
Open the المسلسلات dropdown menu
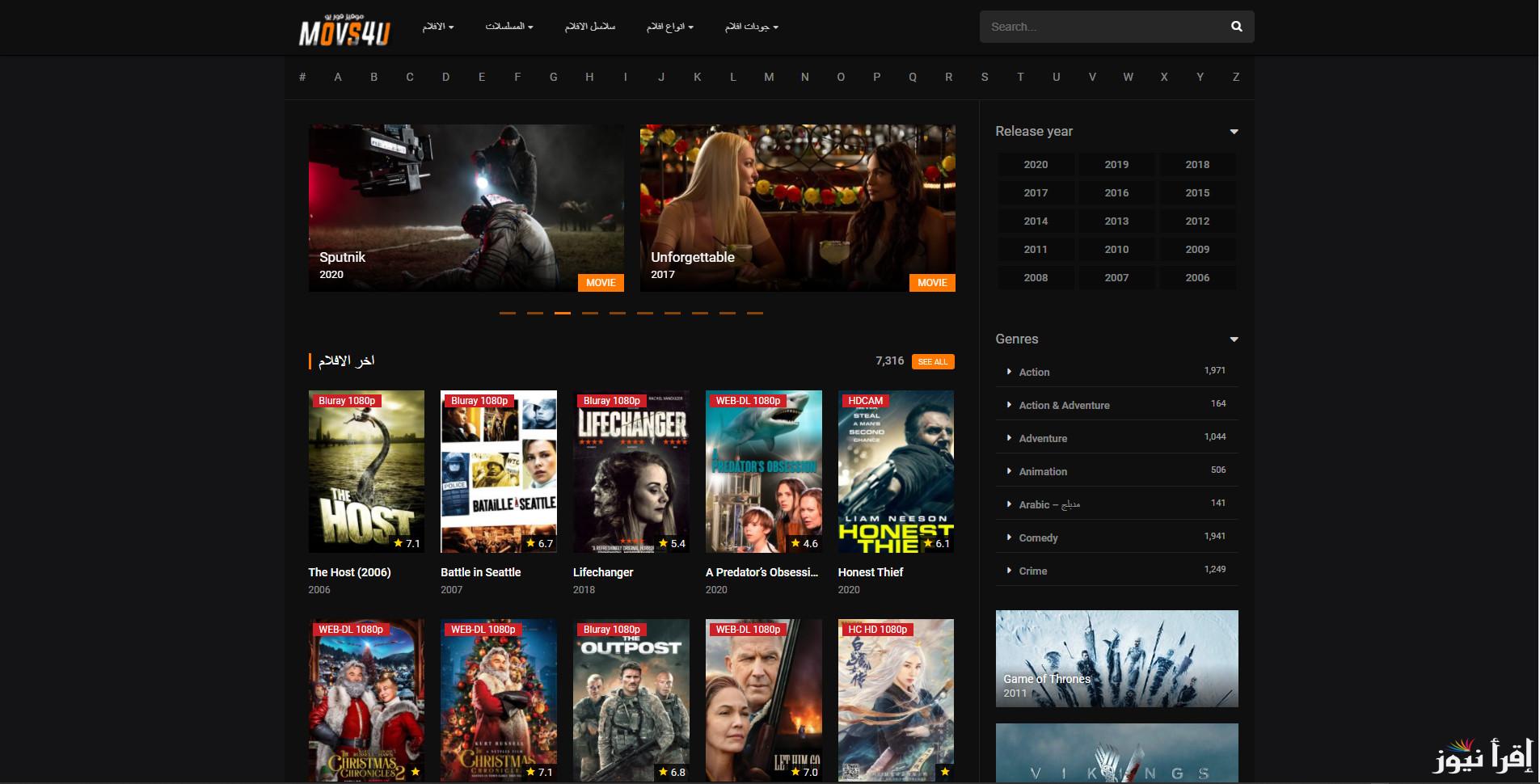point(509,27)
